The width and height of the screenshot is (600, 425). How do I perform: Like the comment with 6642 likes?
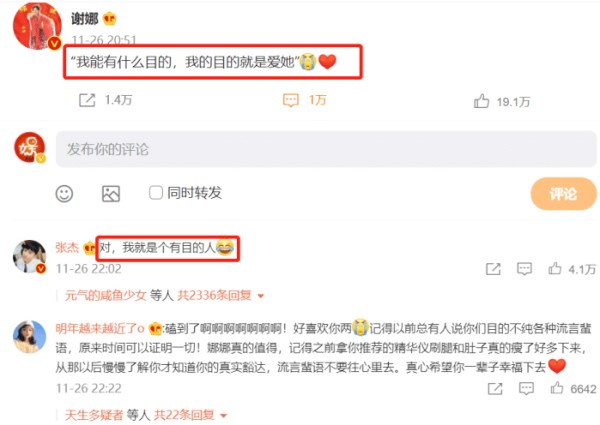(557, 388)
